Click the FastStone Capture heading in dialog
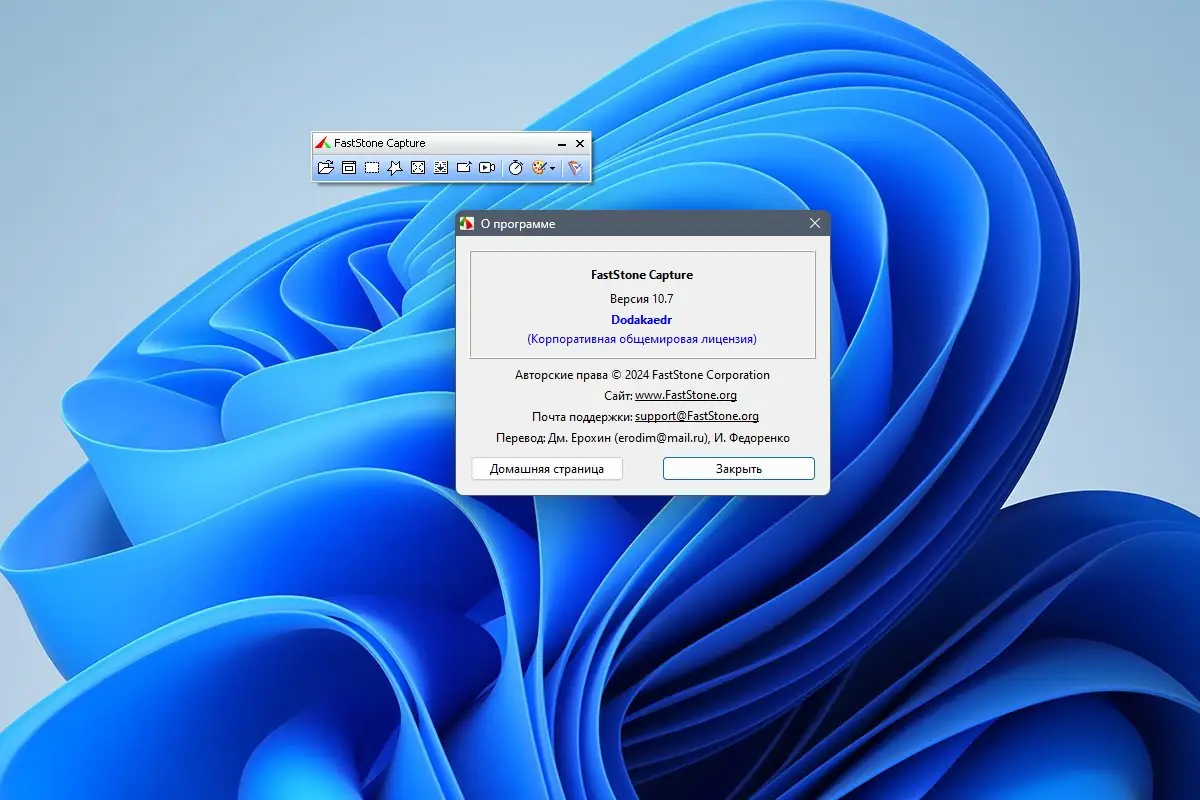Screen dimensions: 1200x800 click(x=642, y=275)
